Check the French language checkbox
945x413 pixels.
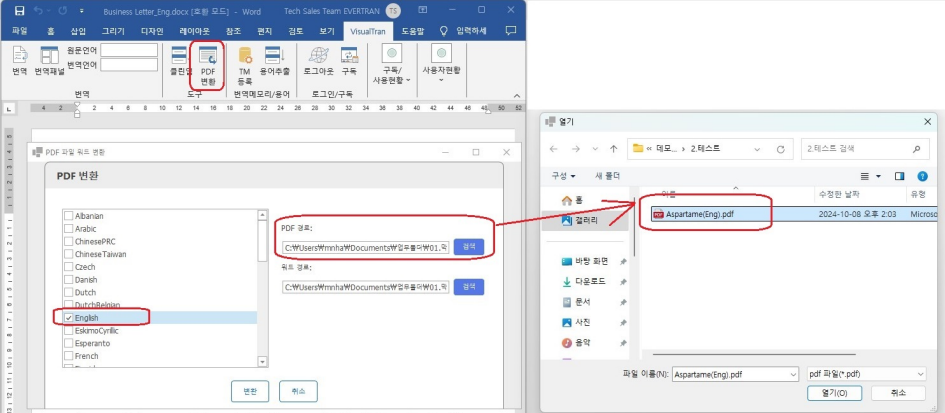pos(69,356)
